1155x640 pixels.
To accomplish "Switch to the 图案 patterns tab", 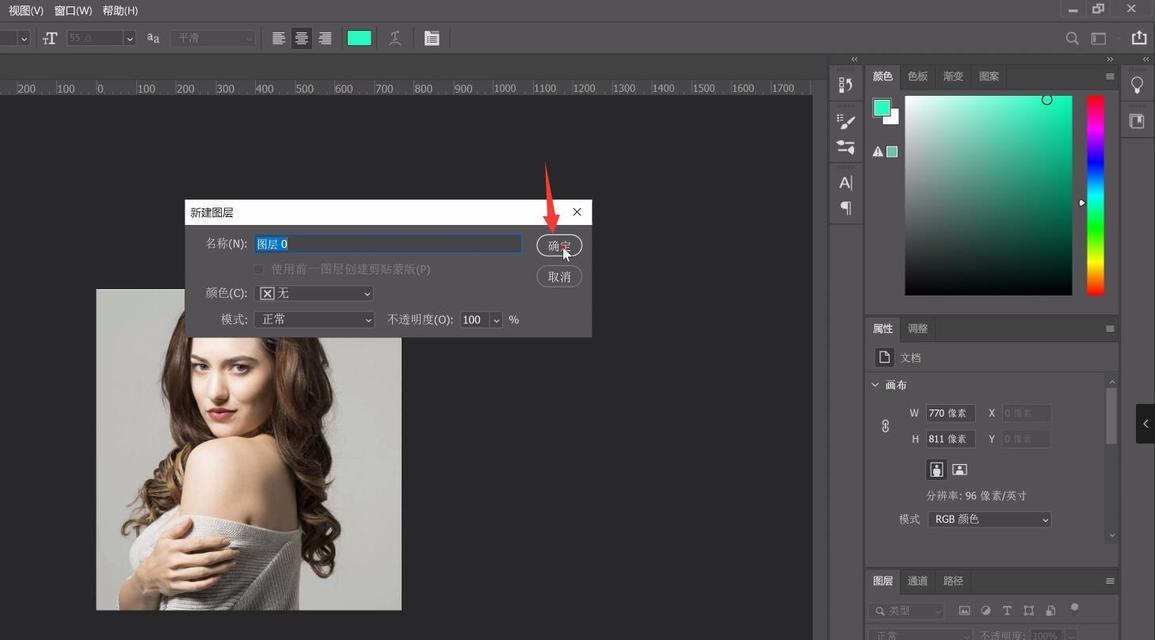I will tap(989, 76).
